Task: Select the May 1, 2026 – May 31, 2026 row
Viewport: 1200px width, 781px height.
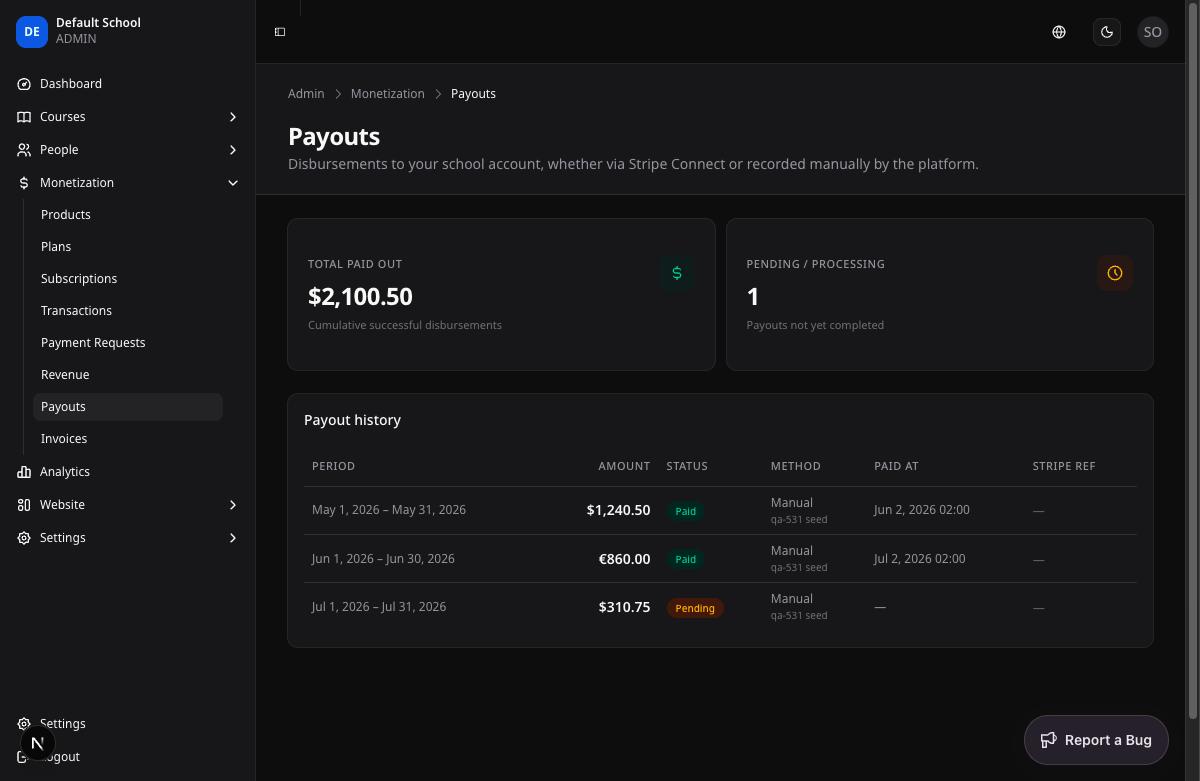Action: pos(720,511)
